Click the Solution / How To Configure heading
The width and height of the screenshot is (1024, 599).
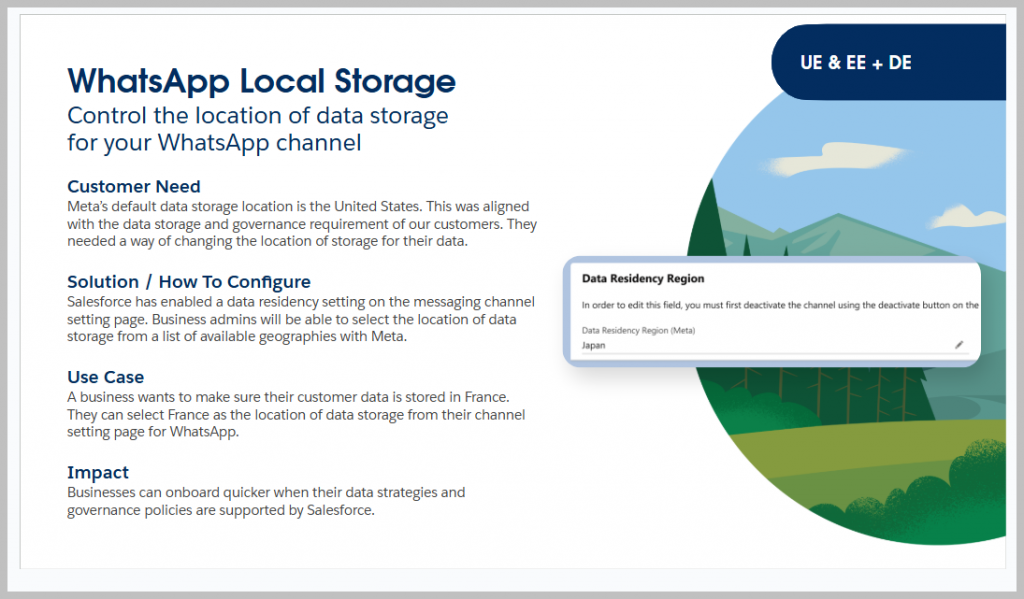click(x=189, y=282)
